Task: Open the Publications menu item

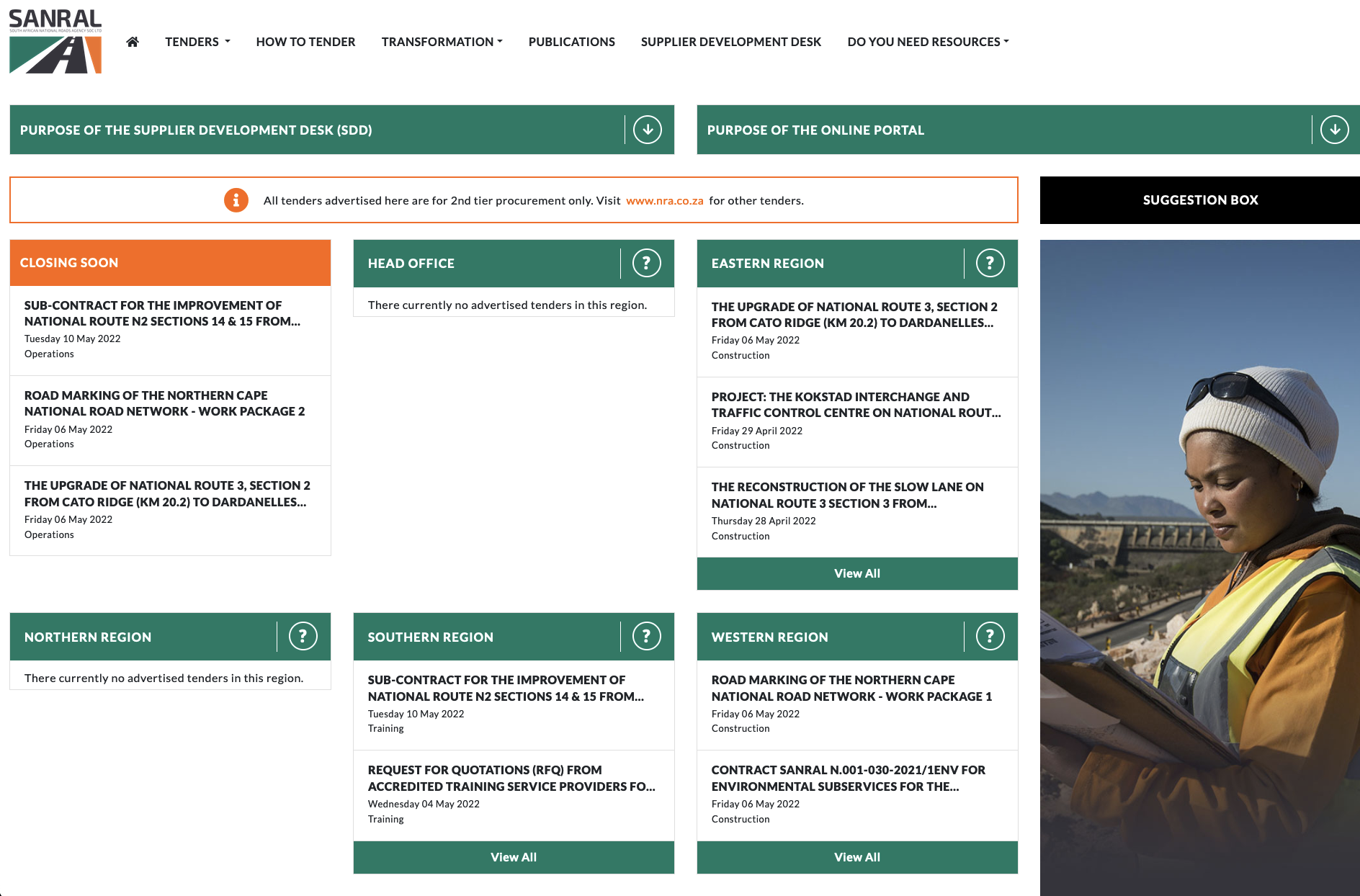Action: [571, 42]
